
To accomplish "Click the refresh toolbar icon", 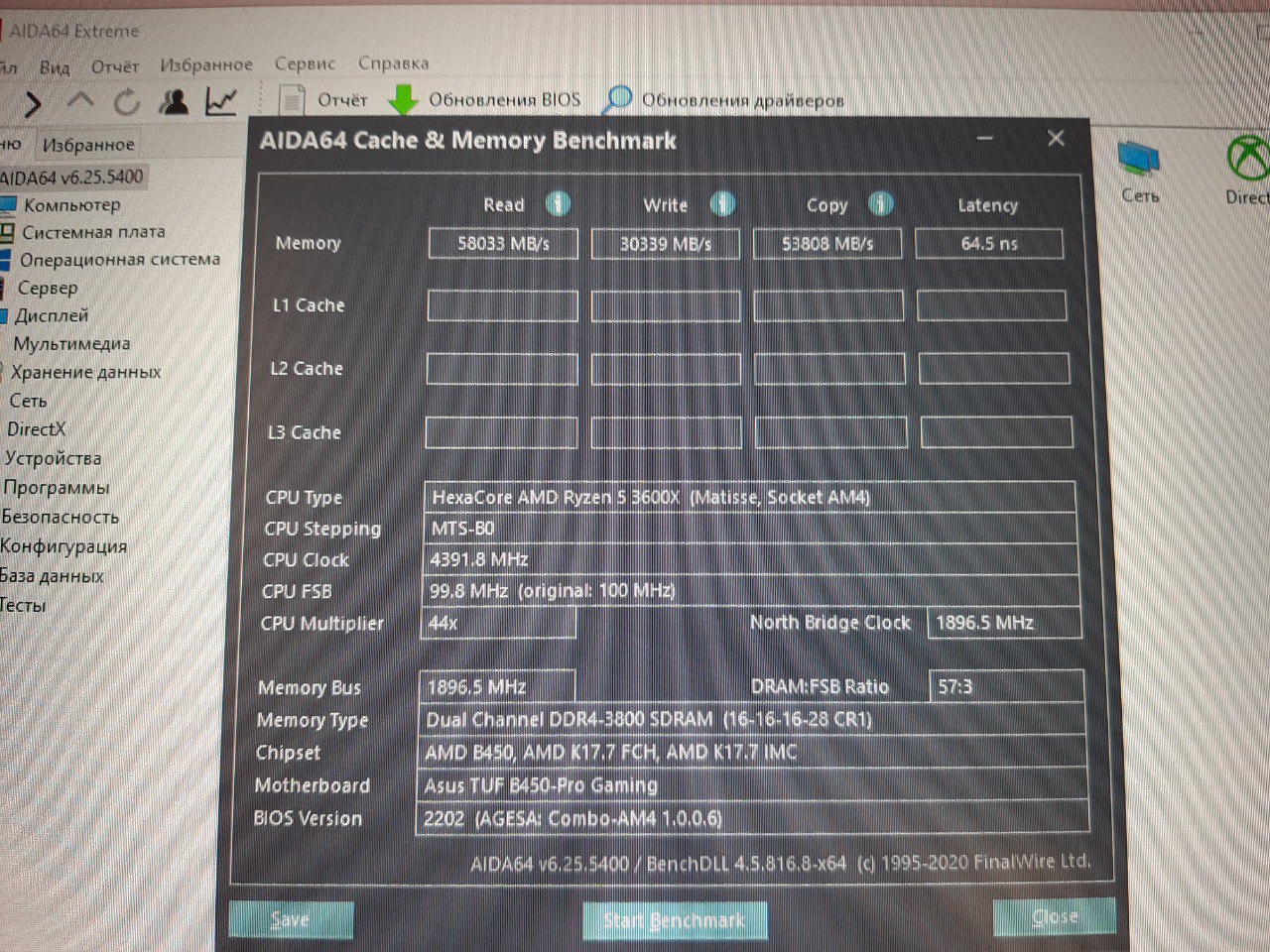I will [x=127, y=101].
